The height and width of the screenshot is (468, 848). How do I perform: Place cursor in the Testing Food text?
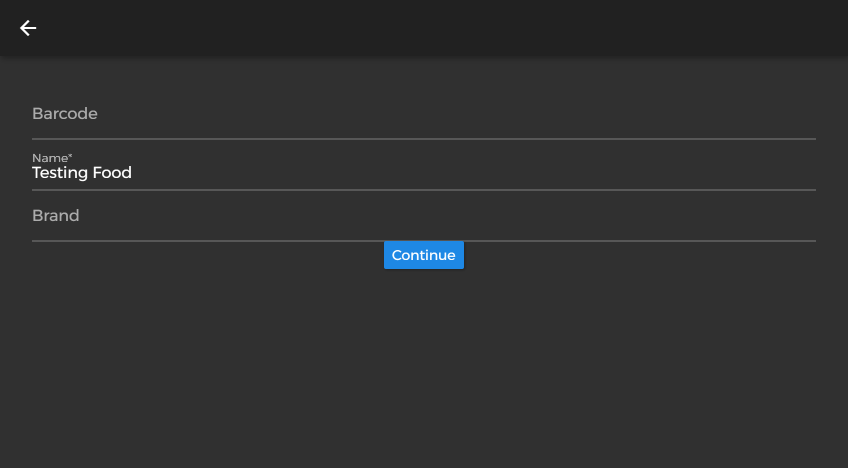click(82, 173)
